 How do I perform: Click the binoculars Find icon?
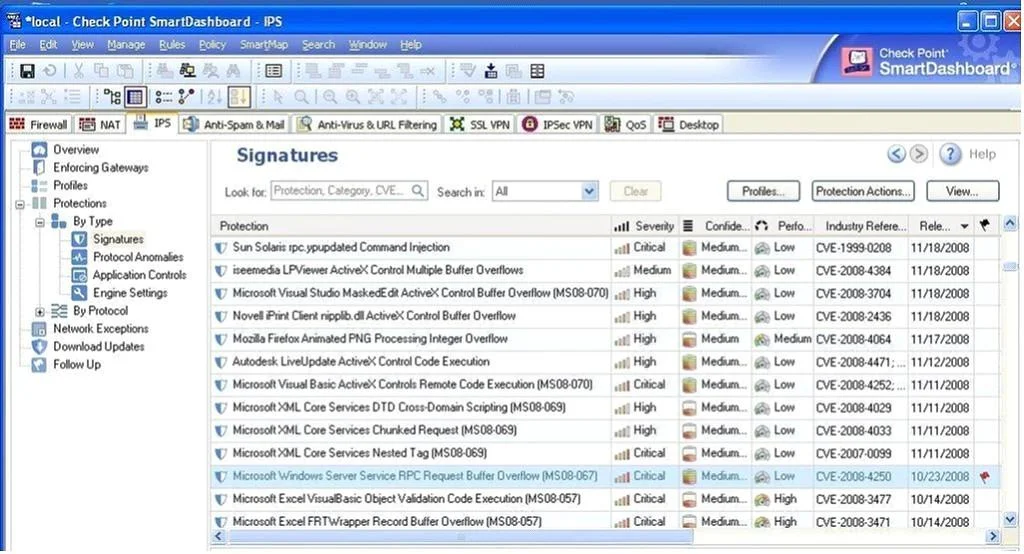coord(233,71)
